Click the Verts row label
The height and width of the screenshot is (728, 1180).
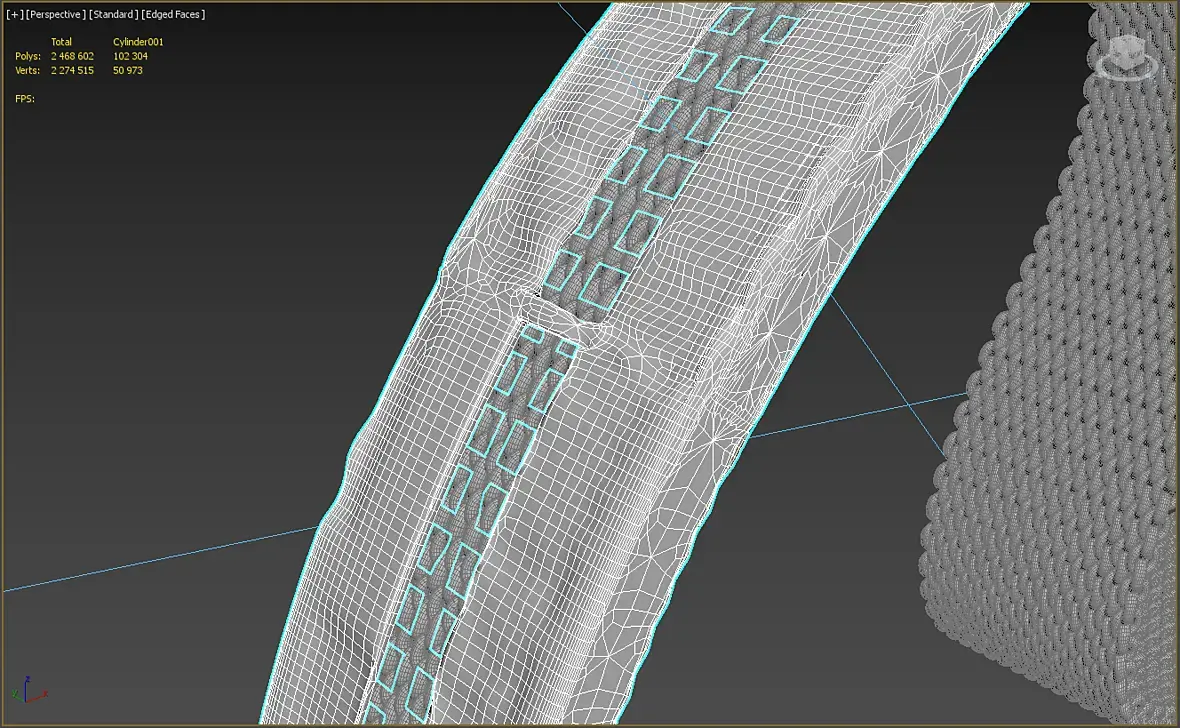tap(28, 71)
